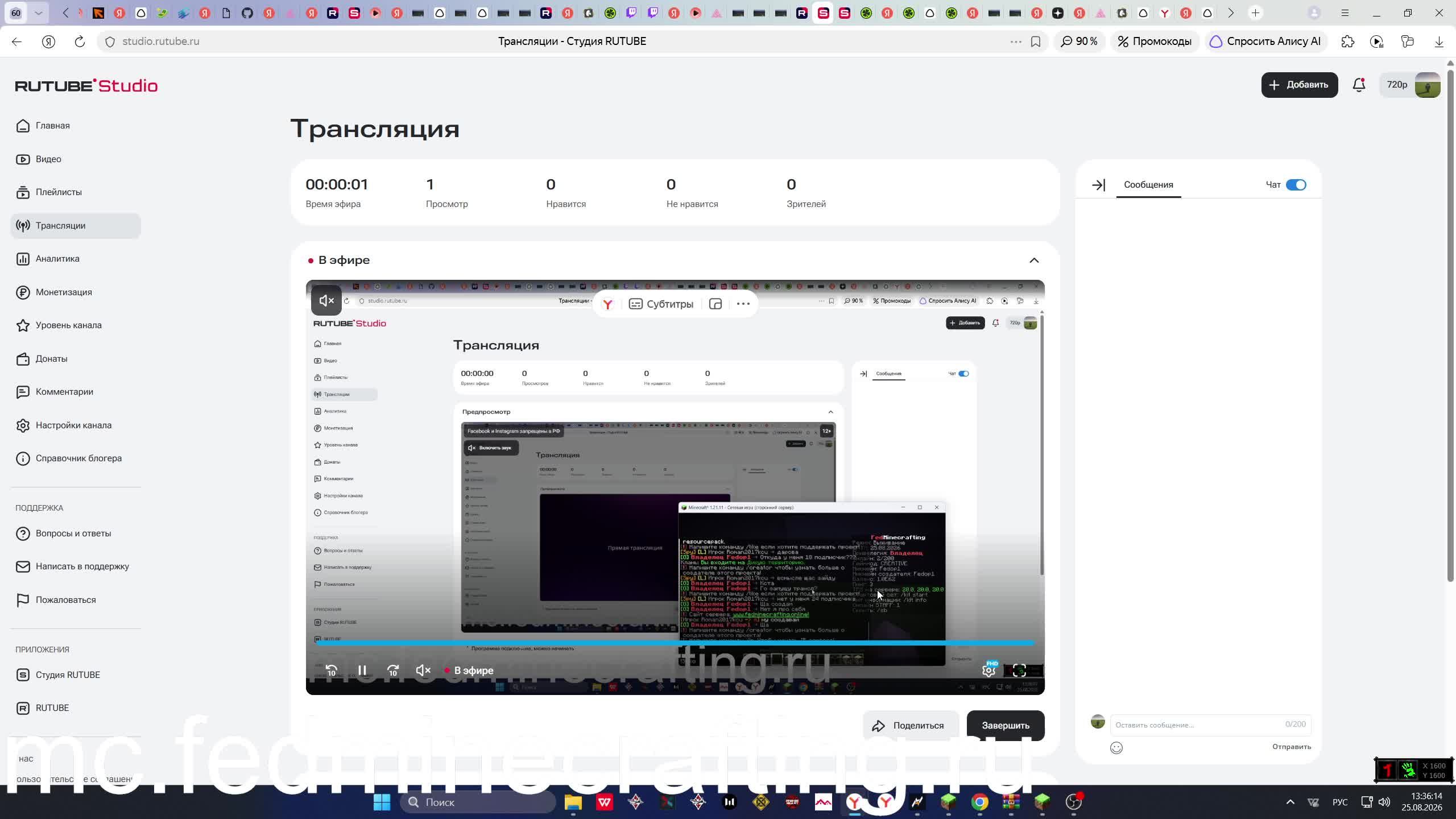Go back in the browser

16,42
